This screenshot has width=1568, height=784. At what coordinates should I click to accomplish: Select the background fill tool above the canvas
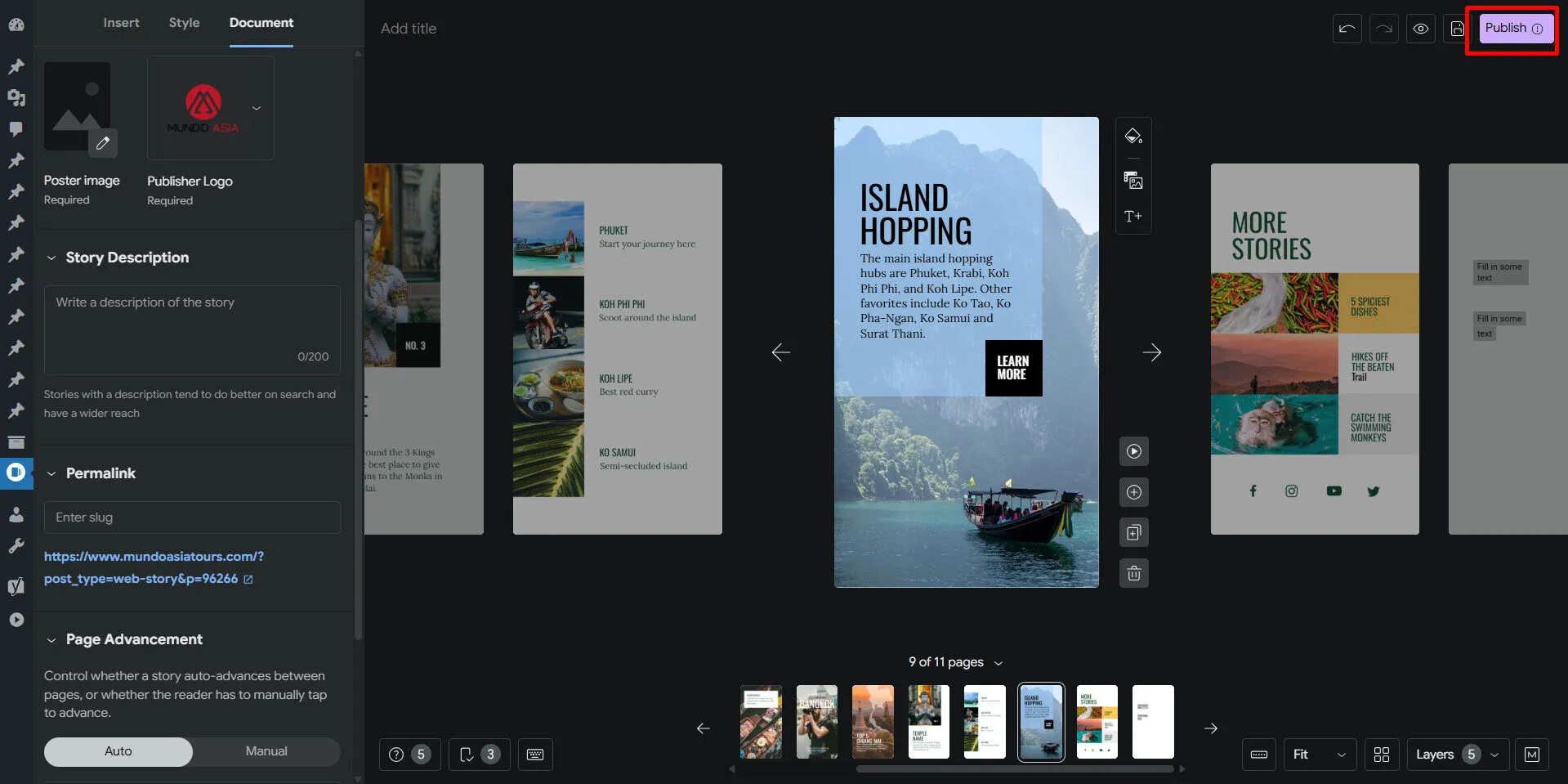tap(1133, 136)
